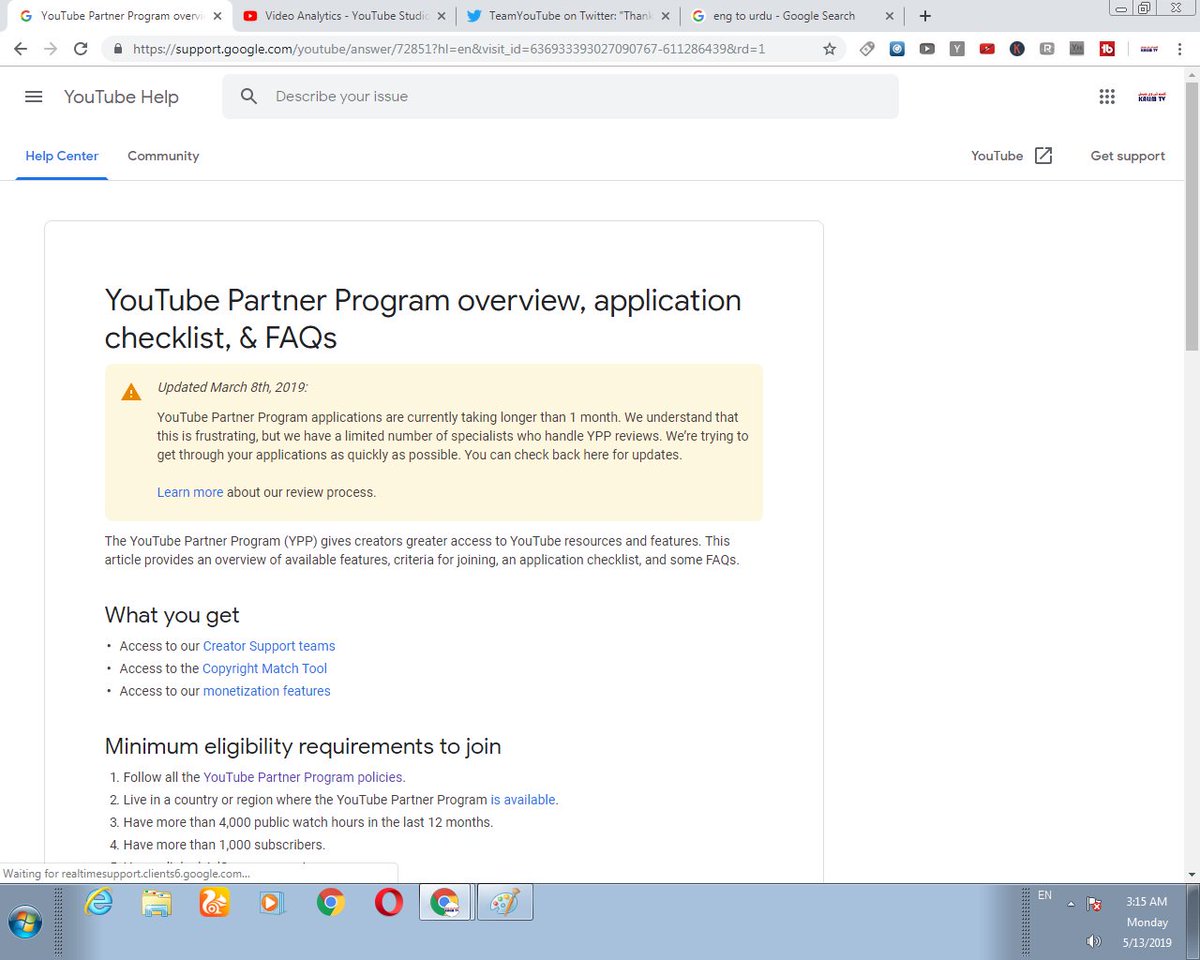
Task: Open the red TubeBuddy extension
Action: coord(1107,48)
